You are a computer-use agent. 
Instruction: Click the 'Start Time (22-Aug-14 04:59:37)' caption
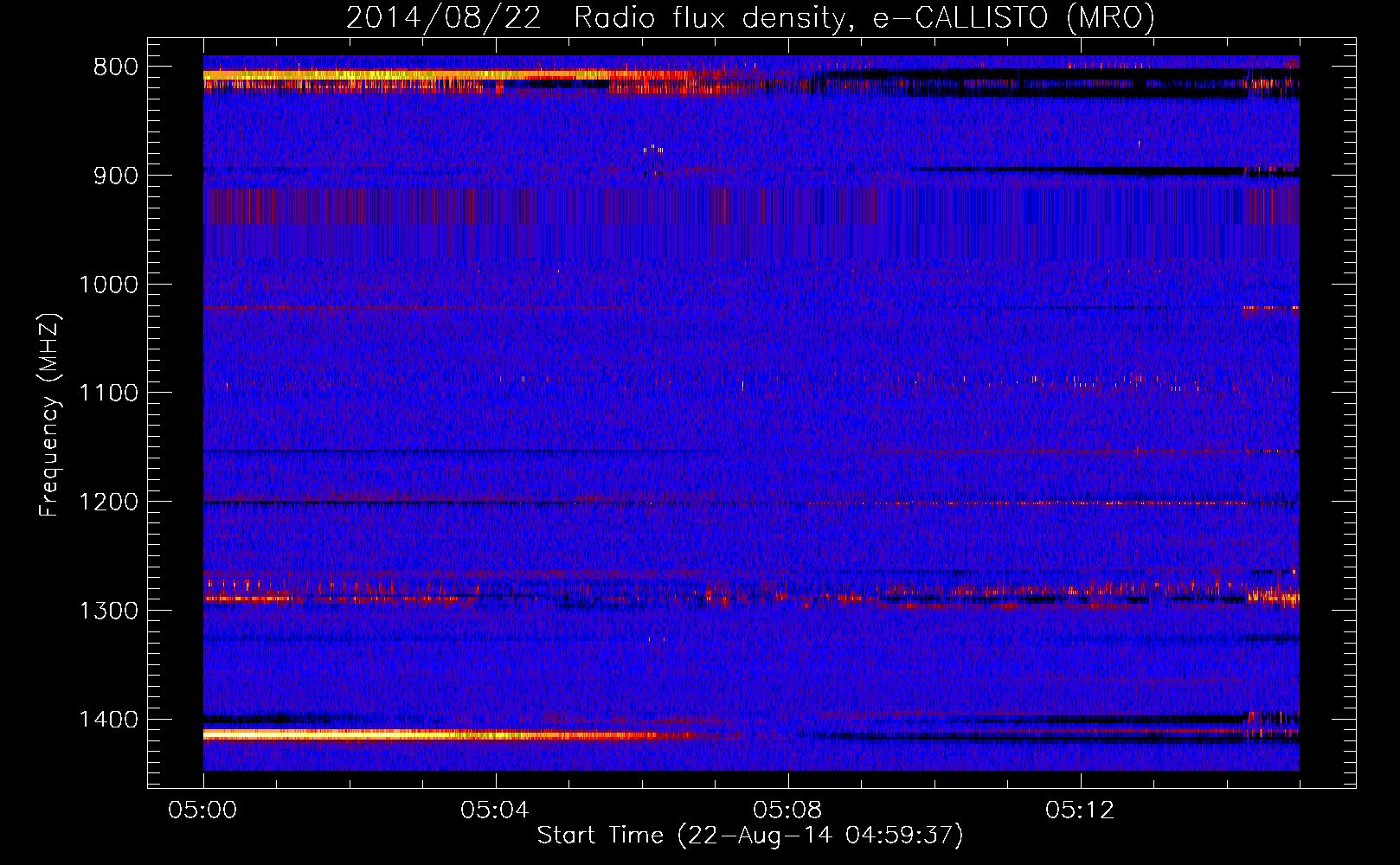tap(750, 836)
